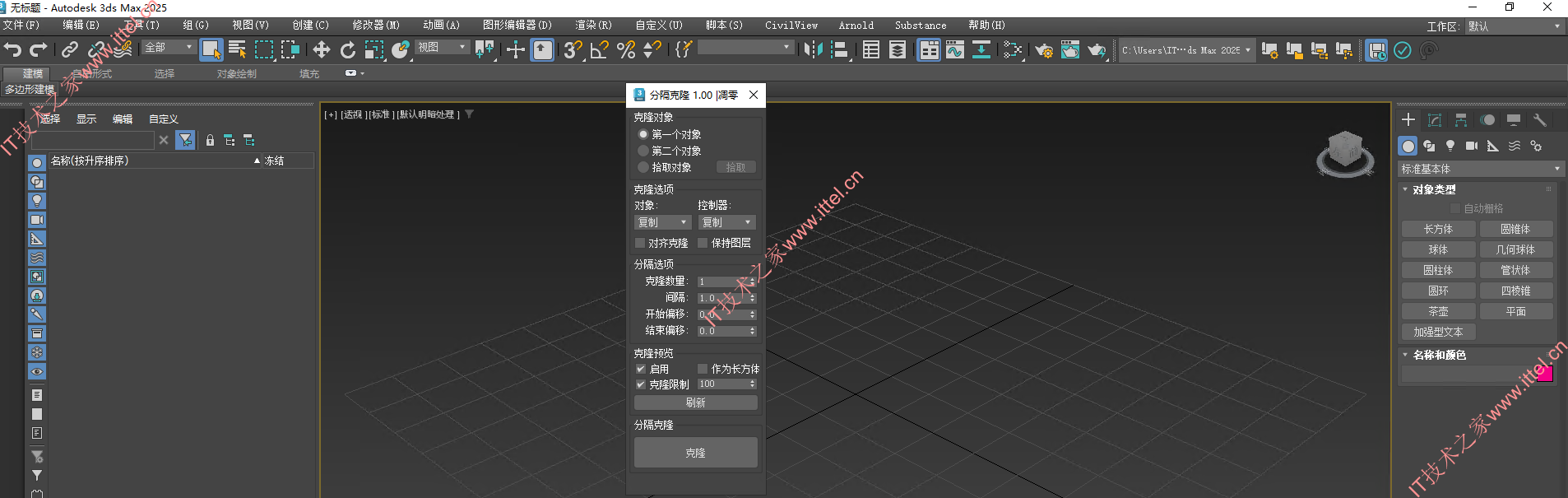Select the Lights category in Create panel
Screen dimensions: 1568x498
pos(1450,146)
